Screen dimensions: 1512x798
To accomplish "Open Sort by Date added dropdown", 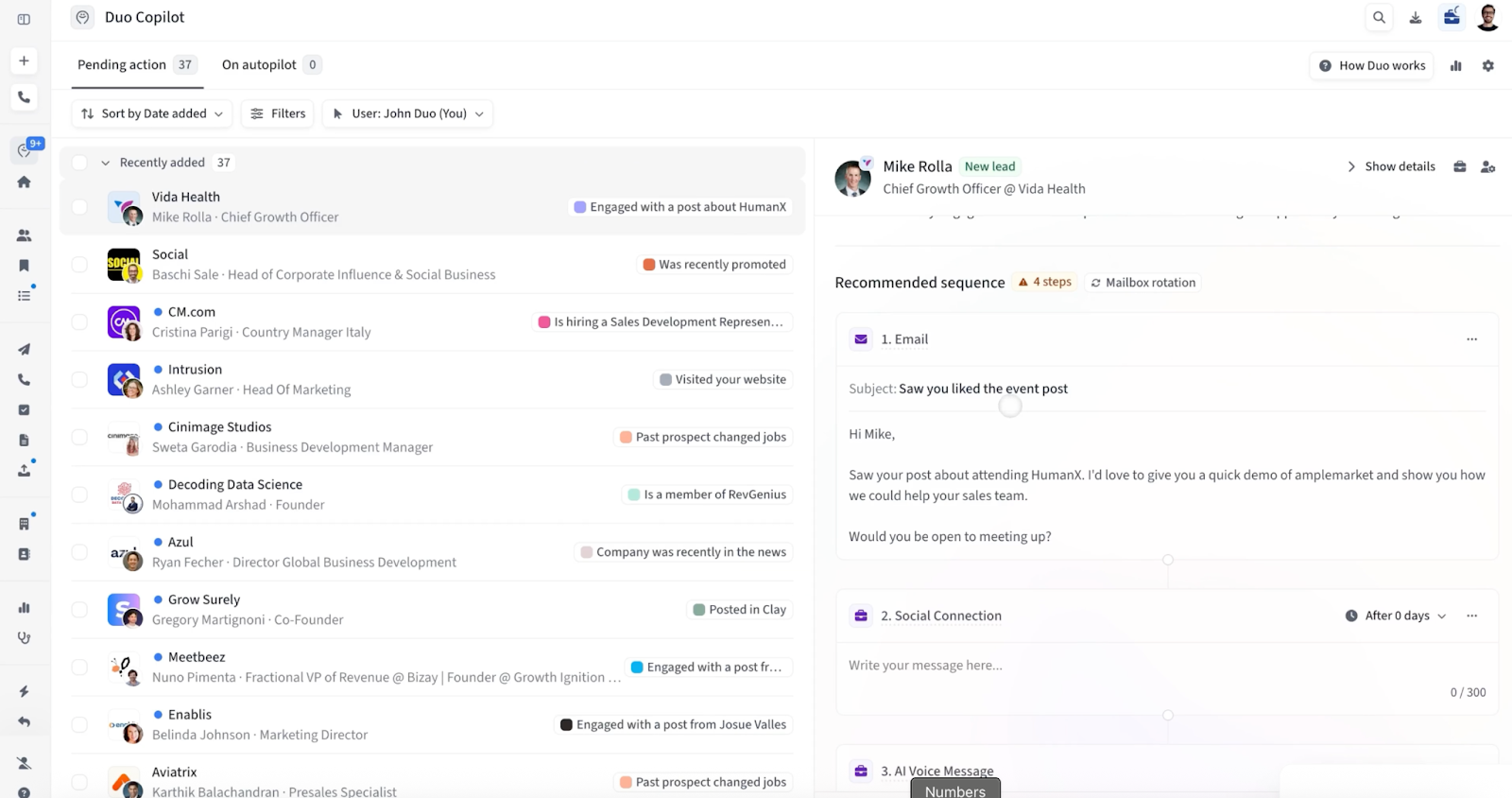I will tap(151, 113).
